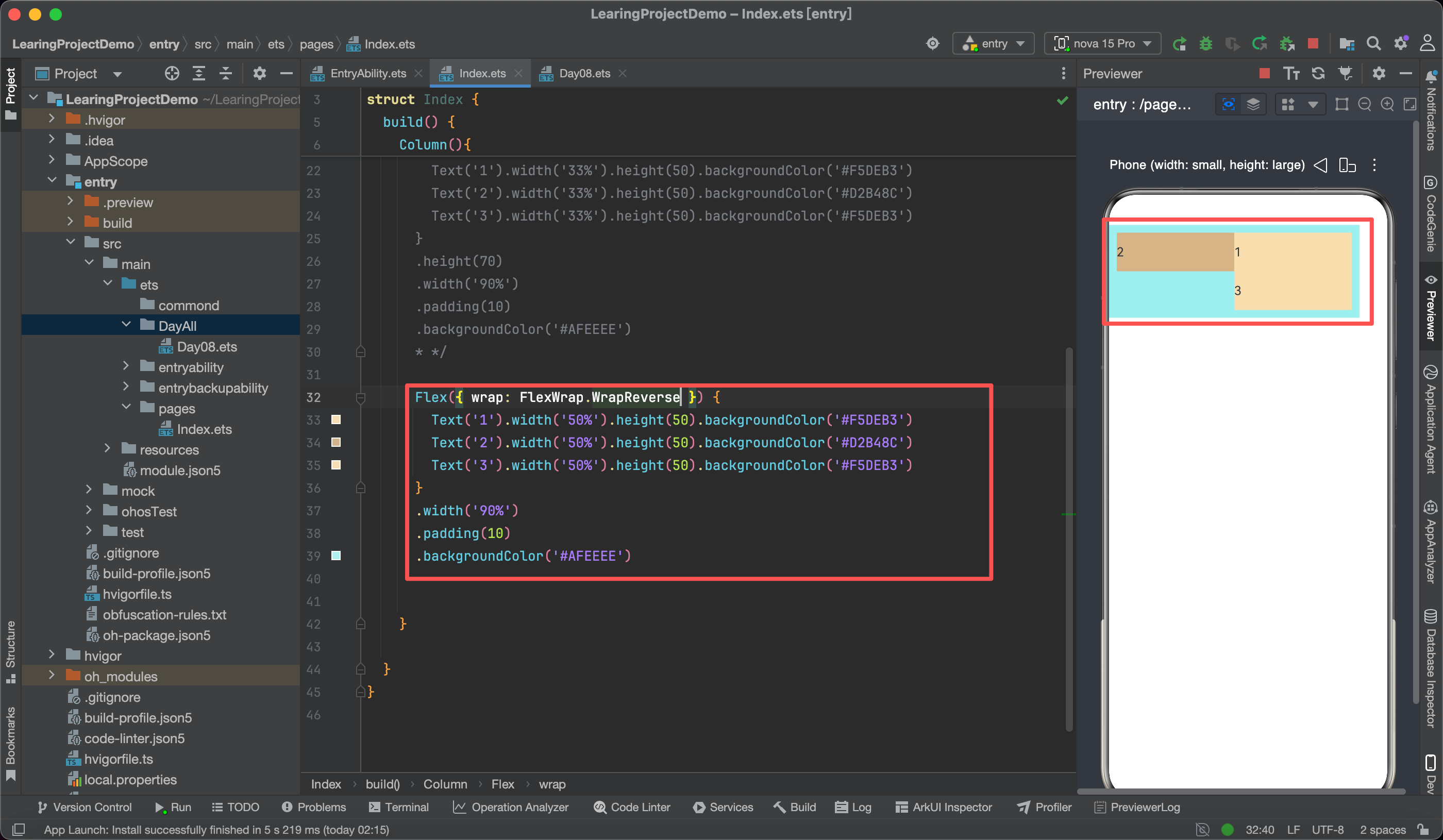This screenshot has width=1443, height=840.
Task: Click the locate current file target icon
Action: 171,73
